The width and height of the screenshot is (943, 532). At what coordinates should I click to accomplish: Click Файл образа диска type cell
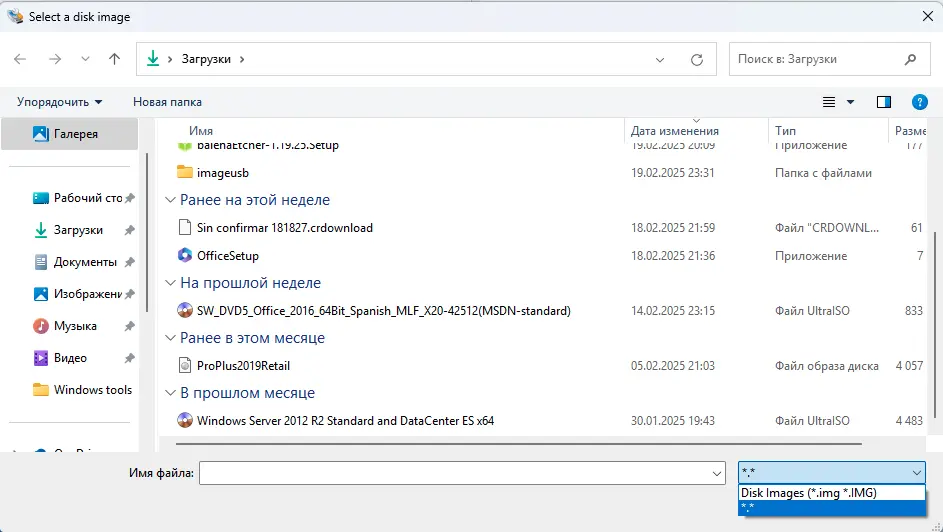click(x=826, y=365)
